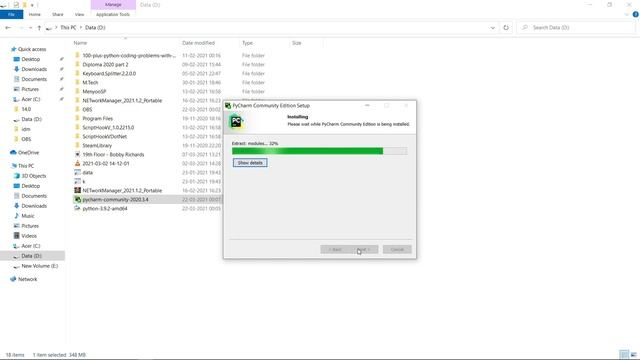The width and height of the screenshot is (640, 360).
Task: Open the File ribbon tab
Action: (x=11, y=14)
